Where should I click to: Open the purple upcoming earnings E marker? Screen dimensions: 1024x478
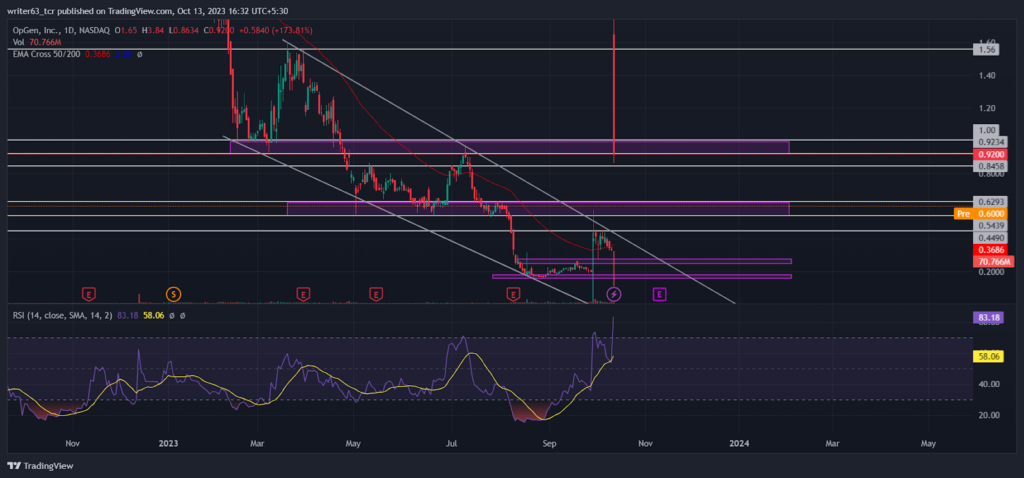(x=660, y=295)
